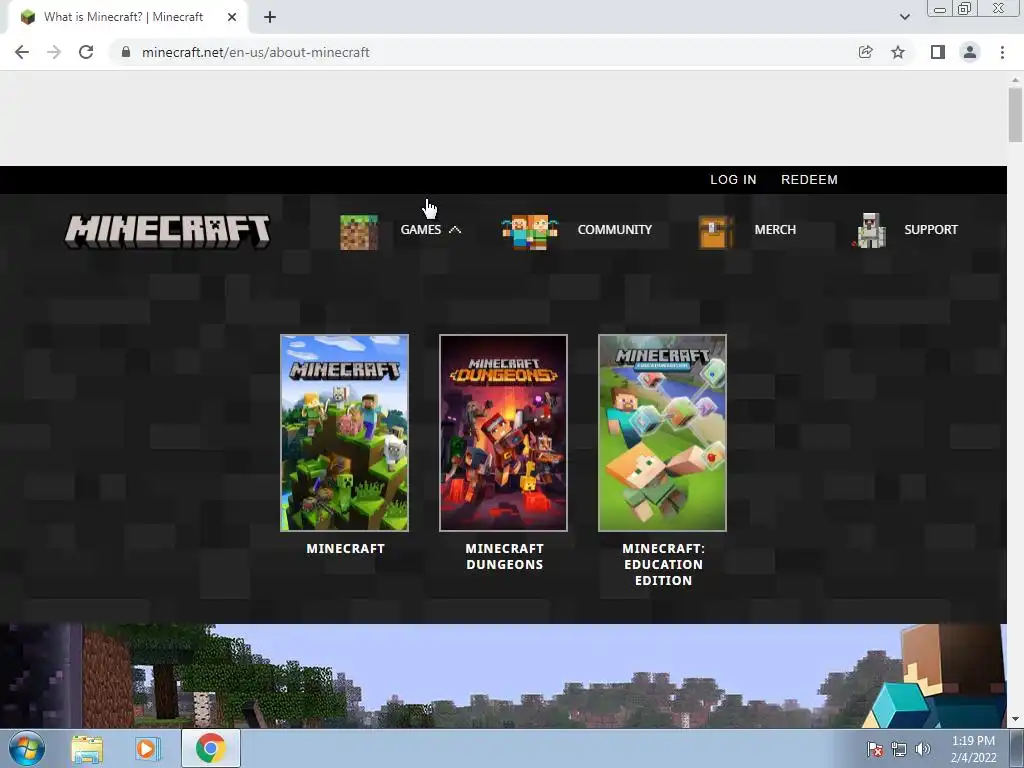Image resolution: width=1024 pixels, height=768 pixels.
Task: View site security lock info
Action: point(126,52)
